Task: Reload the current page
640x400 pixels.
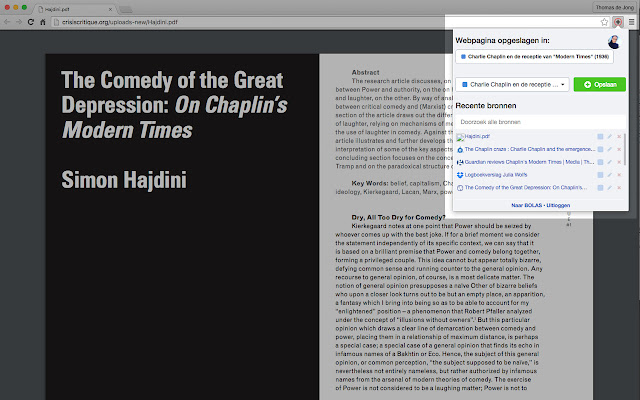Action: [x=31, y=22]
